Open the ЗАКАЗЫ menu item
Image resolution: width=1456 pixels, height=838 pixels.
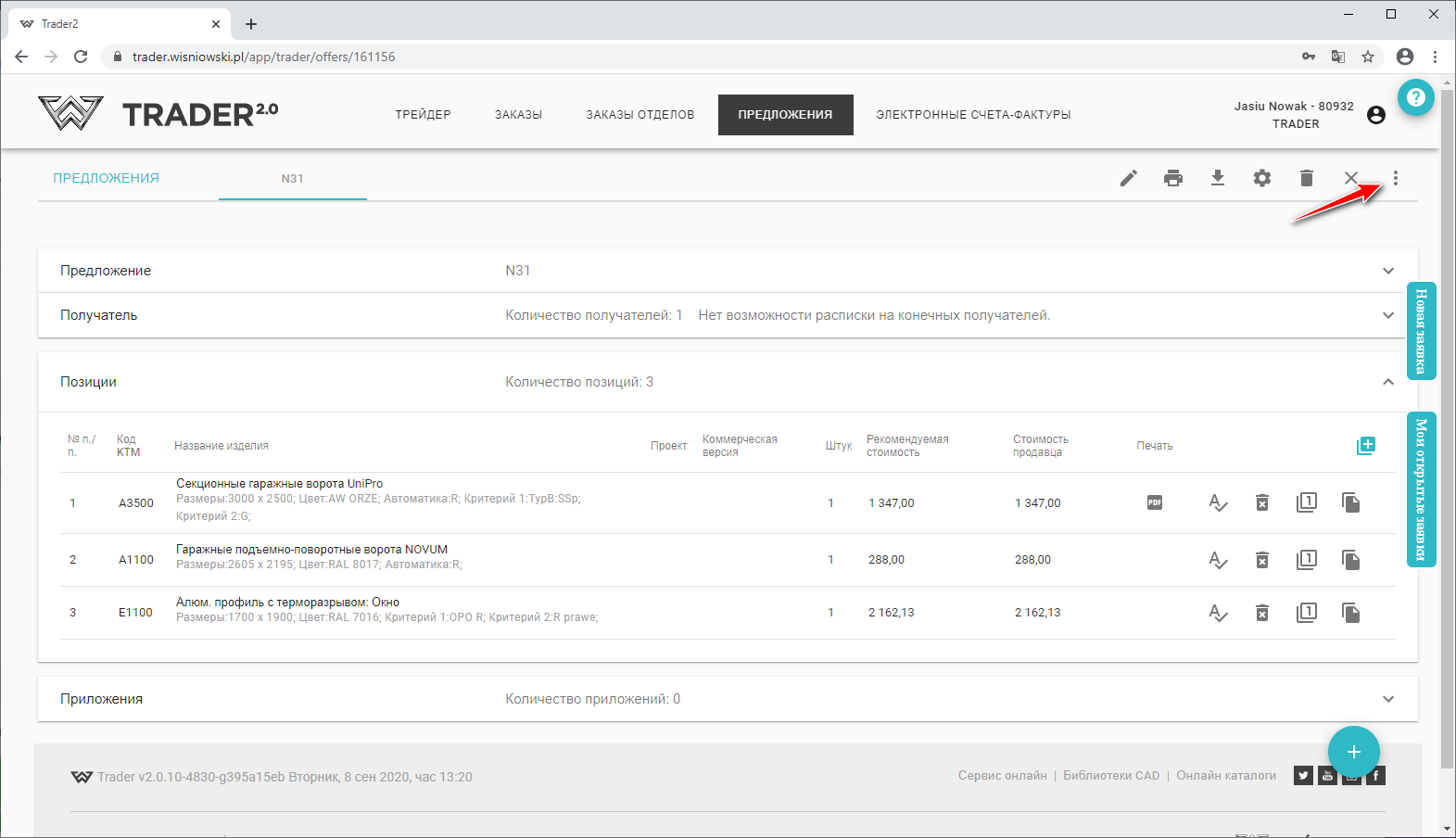point(518,115)
